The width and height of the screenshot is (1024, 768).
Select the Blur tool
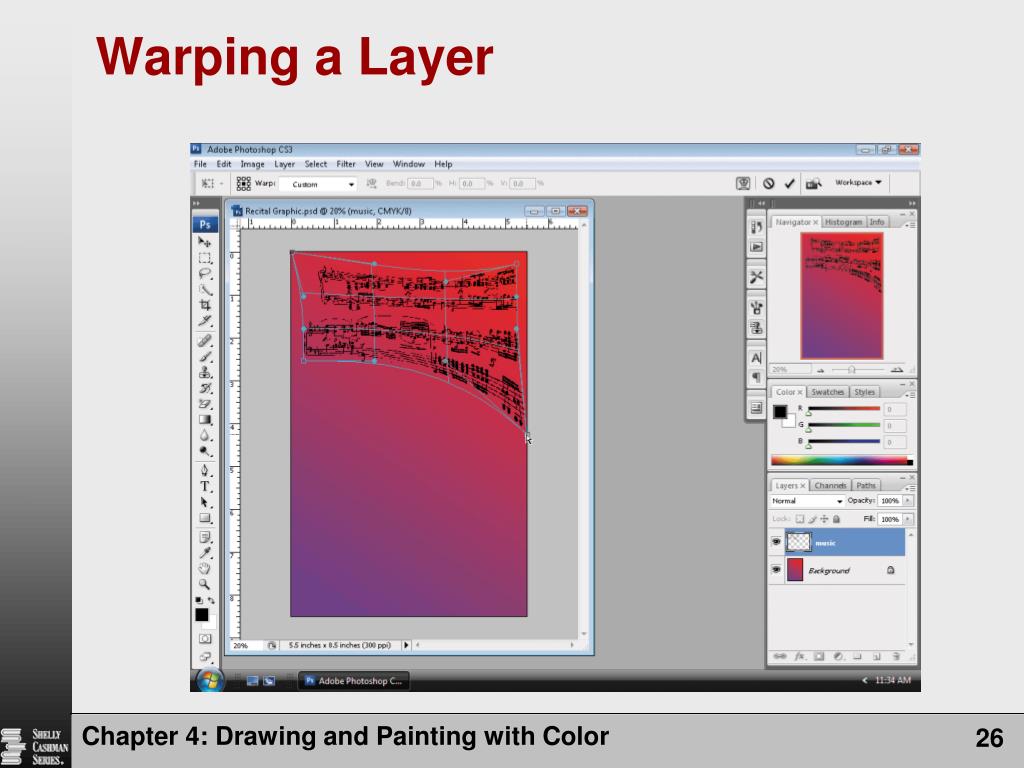[204, 436]
